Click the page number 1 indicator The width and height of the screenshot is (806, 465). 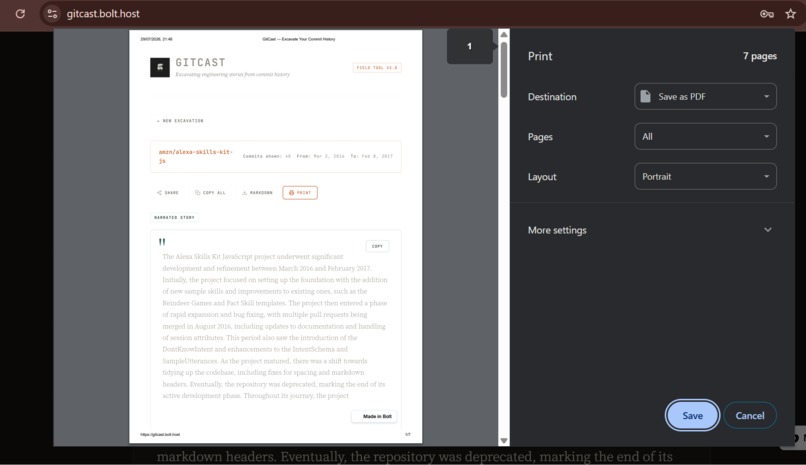[469, 46]
